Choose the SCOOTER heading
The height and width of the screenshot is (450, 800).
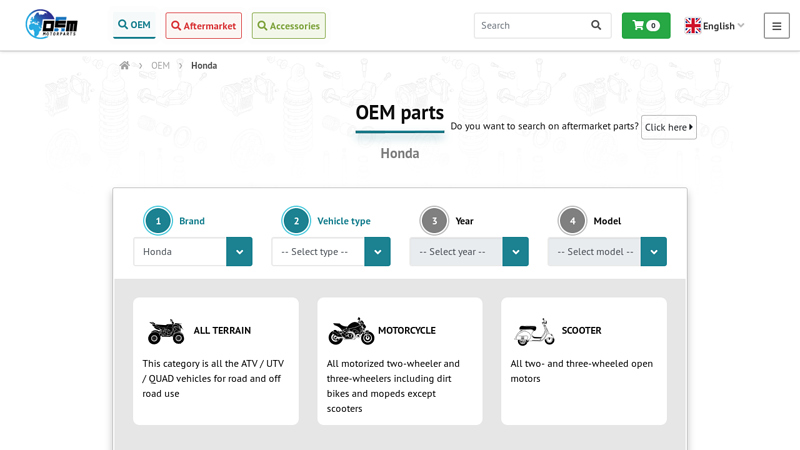coord(581,331)
